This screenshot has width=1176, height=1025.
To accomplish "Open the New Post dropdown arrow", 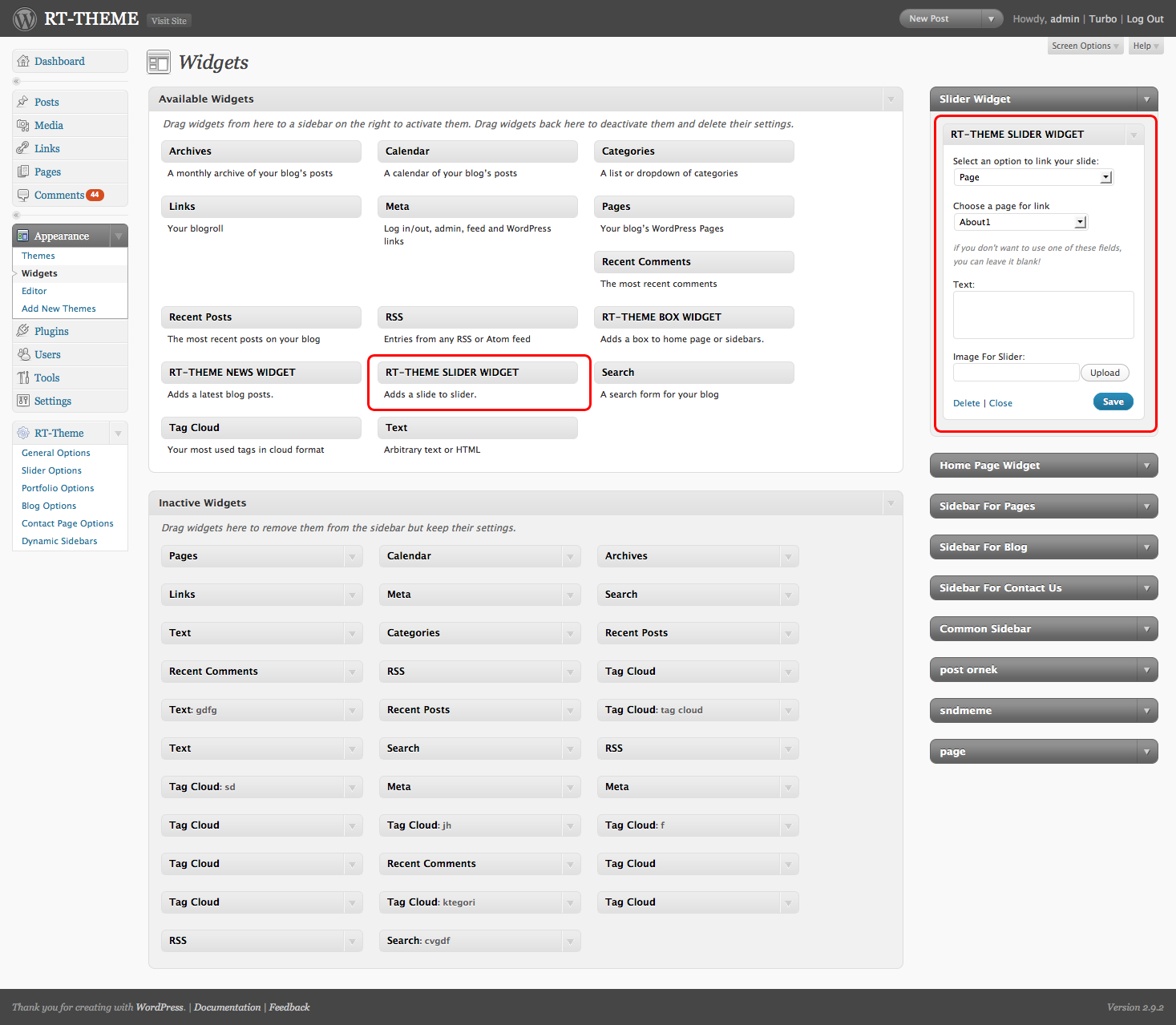I will point(992,18).
